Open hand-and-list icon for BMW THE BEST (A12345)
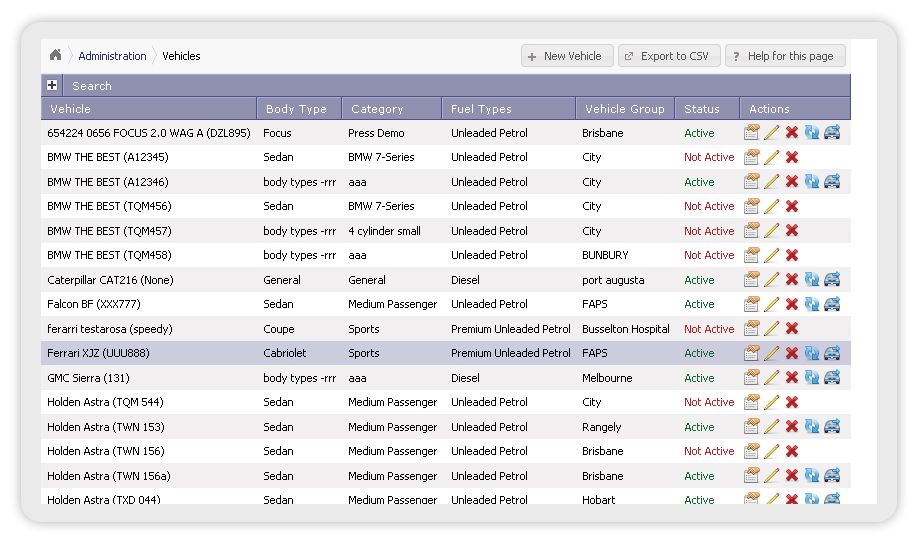The height and width of the screenshot is (544, 918). [x=752, y=158]
